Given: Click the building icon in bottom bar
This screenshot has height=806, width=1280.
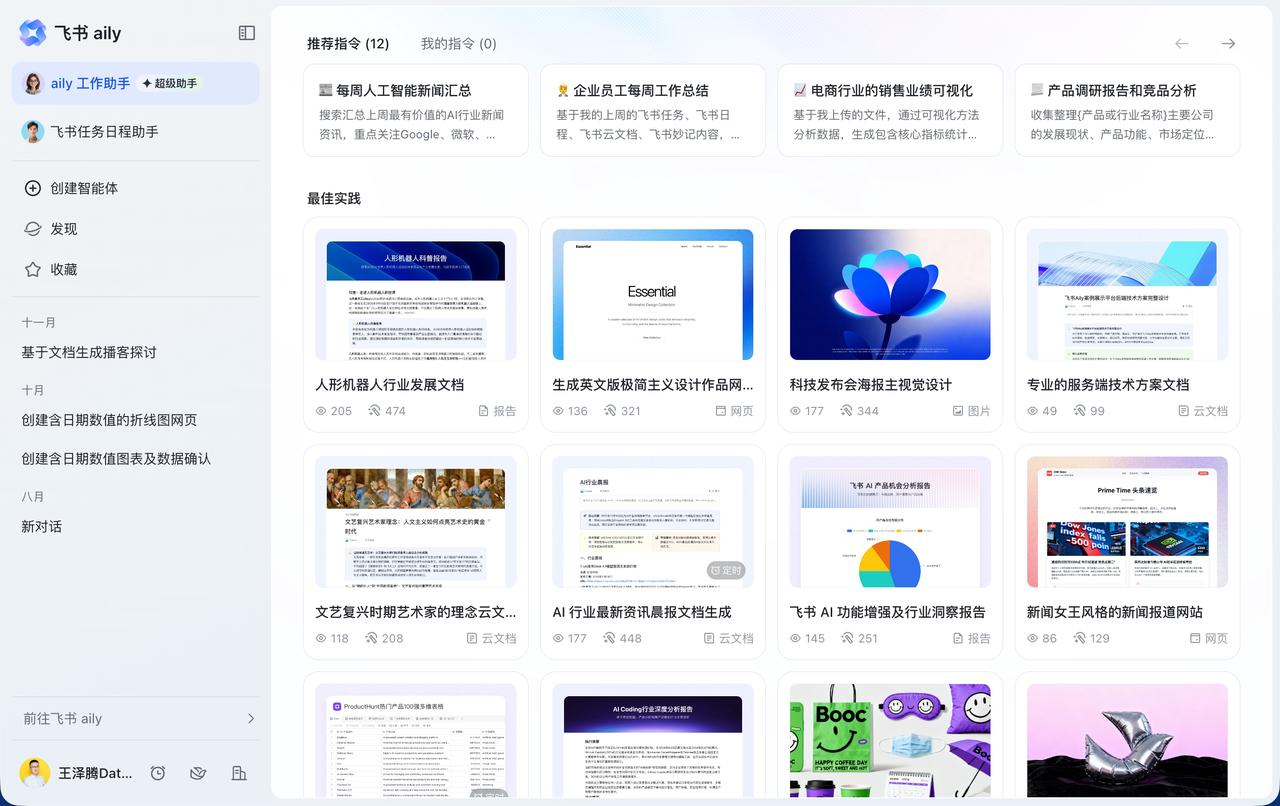Looking at the screenshot, I should 239,773.
